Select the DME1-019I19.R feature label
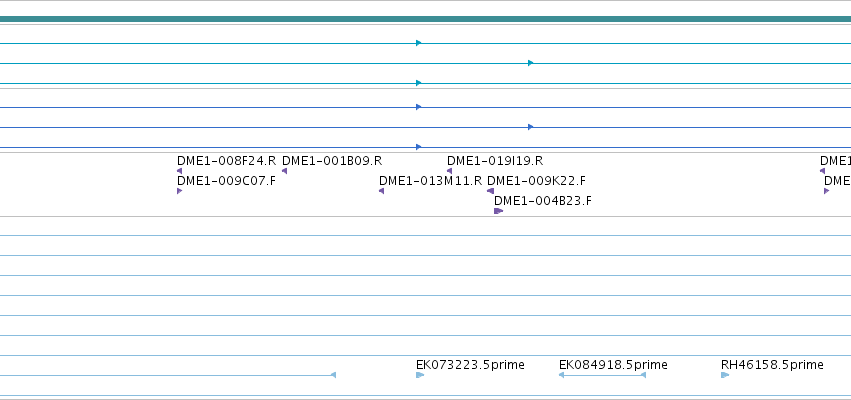 (495, 161)
